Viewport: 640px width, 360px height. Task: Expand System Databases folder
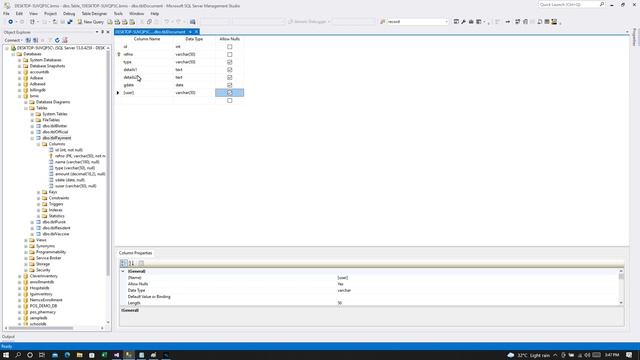(19, 60)
